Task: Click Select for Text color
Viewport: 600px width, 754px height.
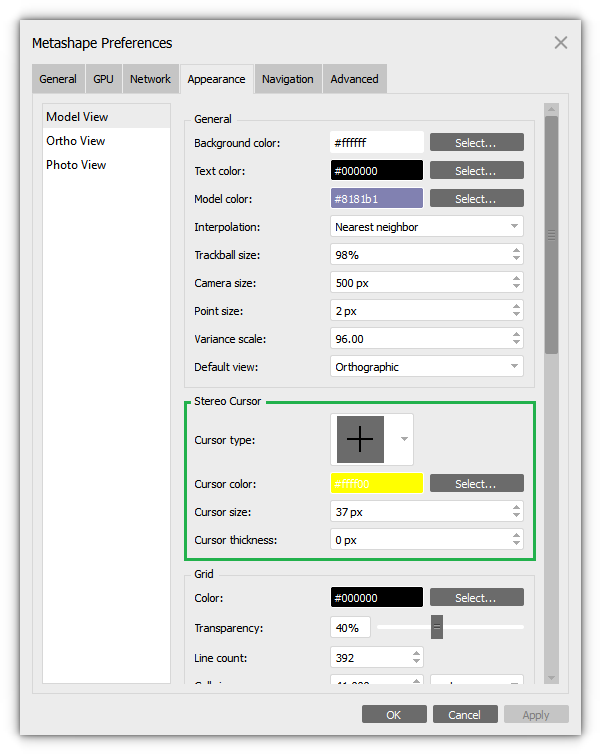Action: pos(476,171)
